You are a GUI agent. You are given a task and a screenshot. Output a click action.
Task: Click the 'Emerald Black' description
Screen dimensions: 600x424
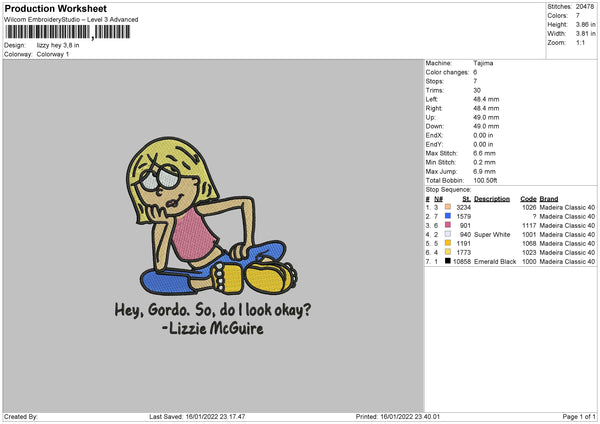(495, 261)
